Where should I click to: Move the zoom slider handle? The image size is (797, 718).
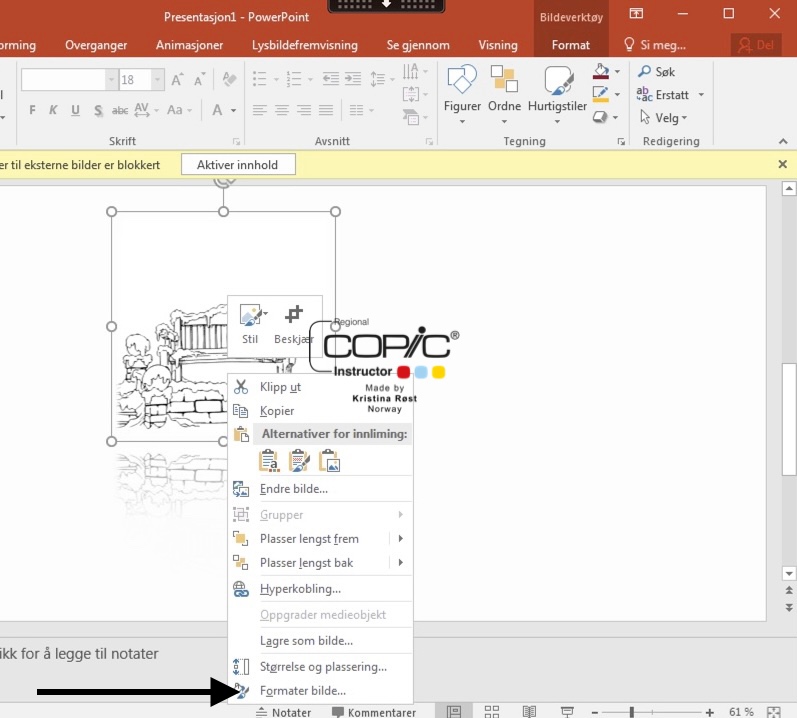pos(632,712)
